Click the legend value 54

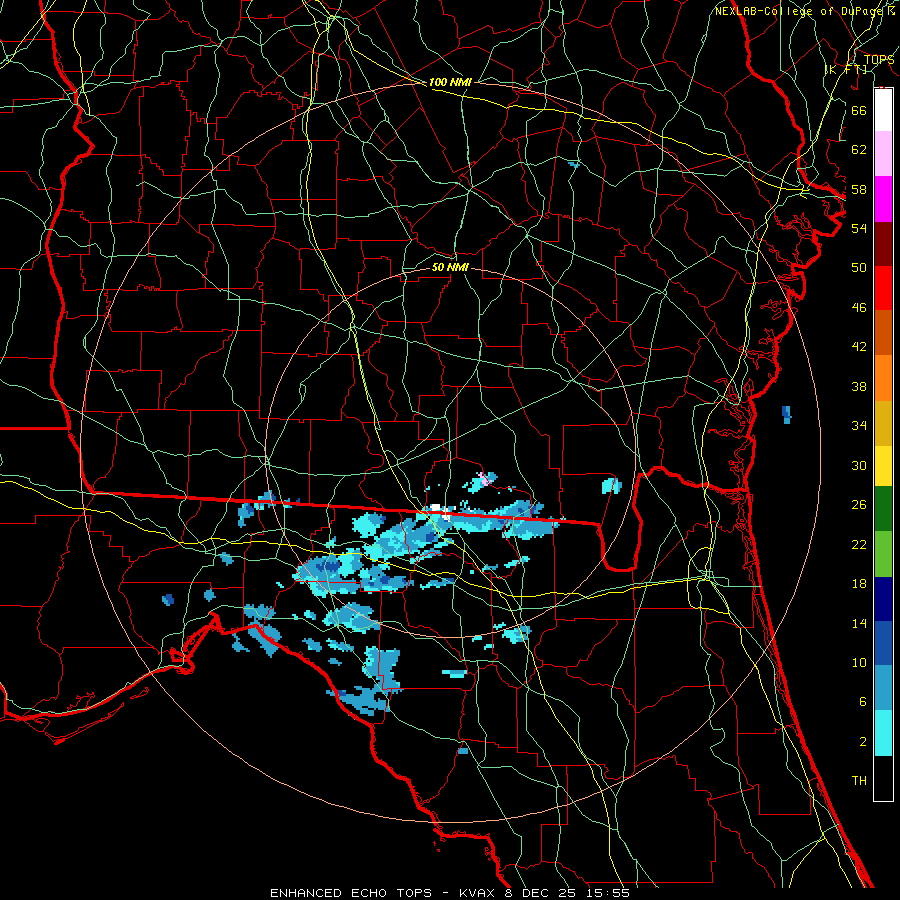tap(859, 228)
